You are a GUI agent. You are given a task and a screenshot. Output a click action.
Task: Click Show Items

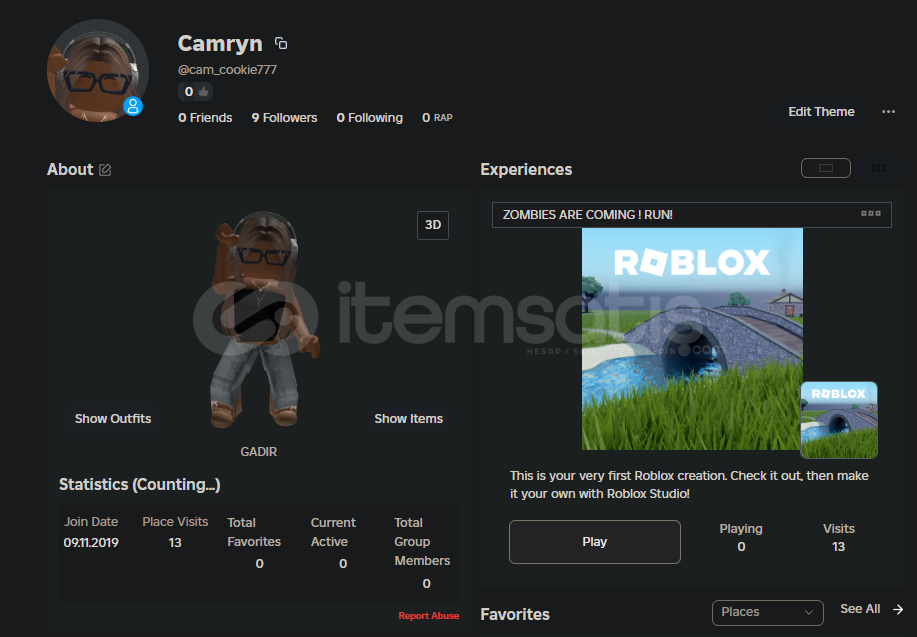(x=408, y=419)
